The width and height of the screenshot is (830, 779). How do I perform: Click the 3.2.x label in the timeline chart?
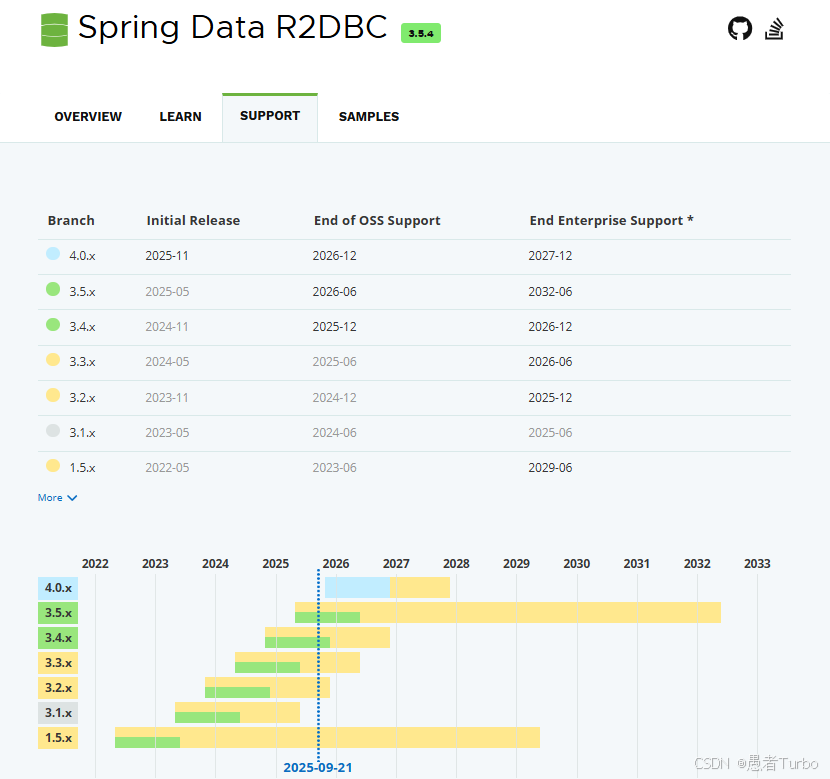click(x=58, y=688)
